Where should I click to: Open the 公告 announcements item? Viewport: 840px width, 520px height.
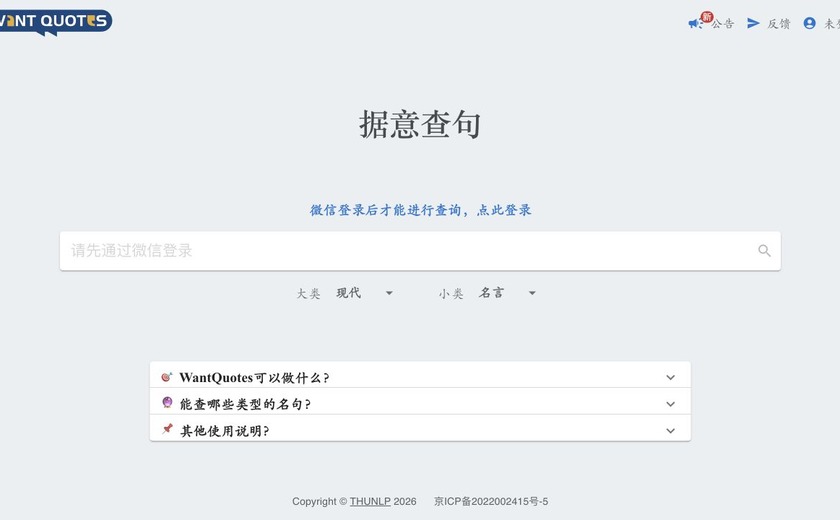coord(723,24)
